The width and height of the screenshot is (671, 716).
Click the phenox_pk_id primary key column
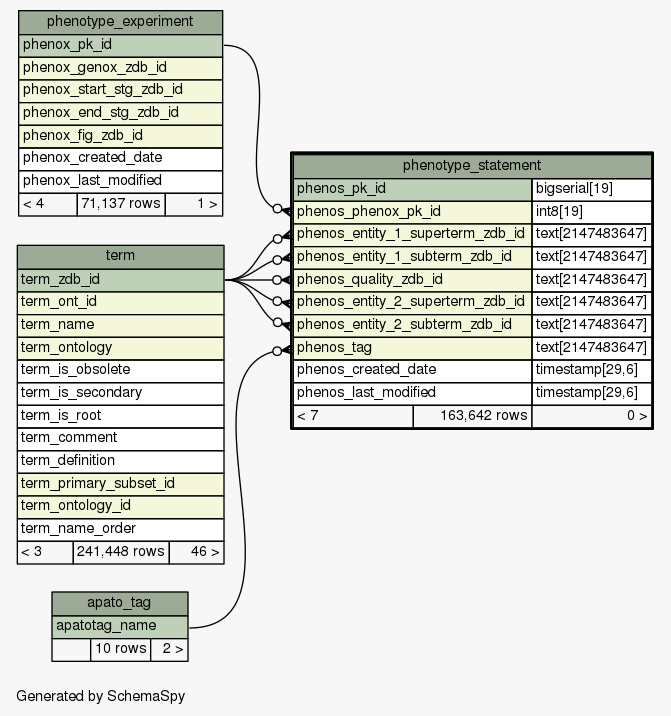pos(120,45)
